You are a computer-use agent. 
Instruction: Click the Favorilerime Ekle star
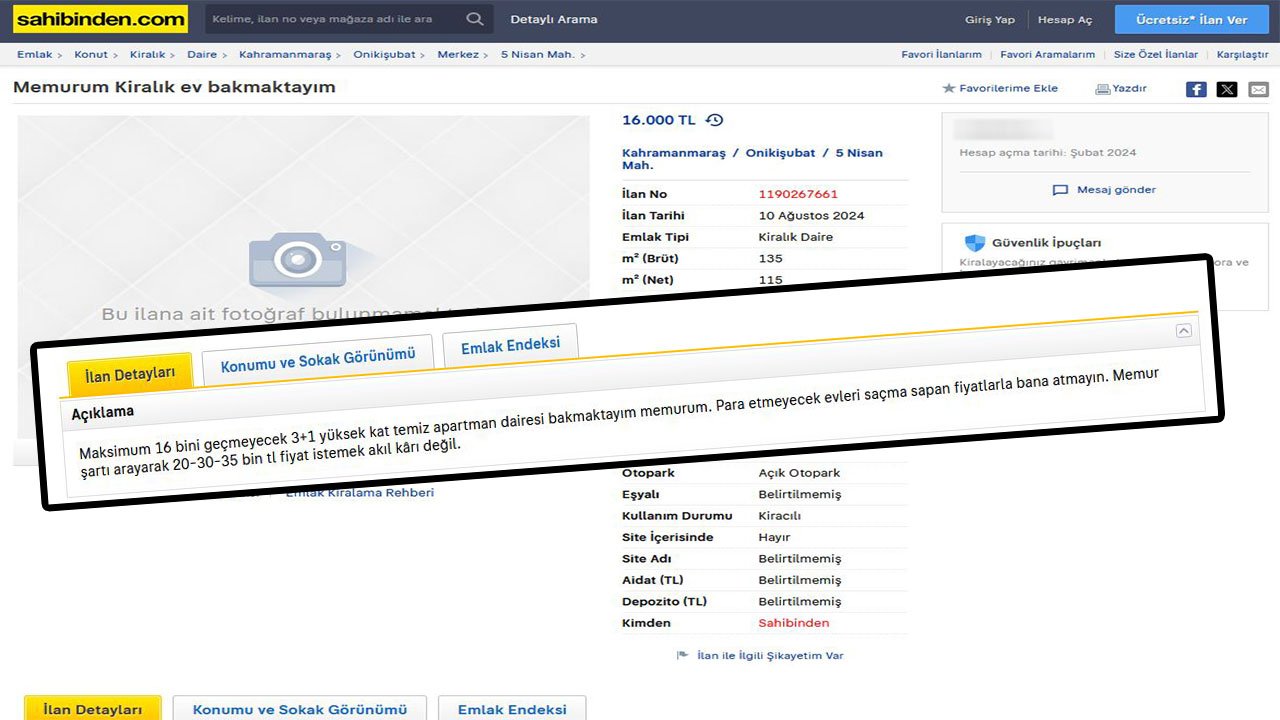coord(949,89)
